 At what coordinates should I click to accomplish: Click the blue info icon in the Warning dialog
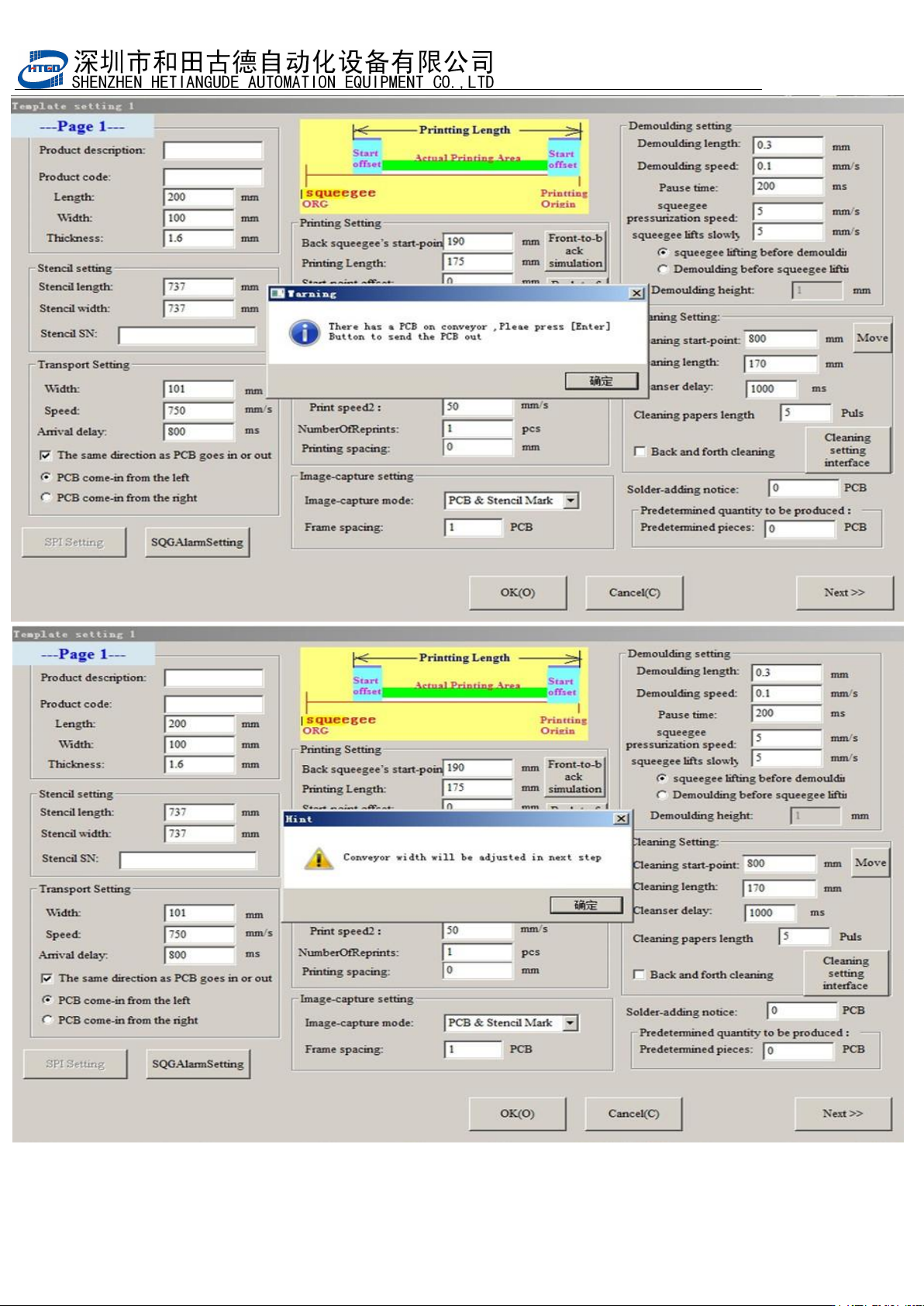(x=305, y=333)
